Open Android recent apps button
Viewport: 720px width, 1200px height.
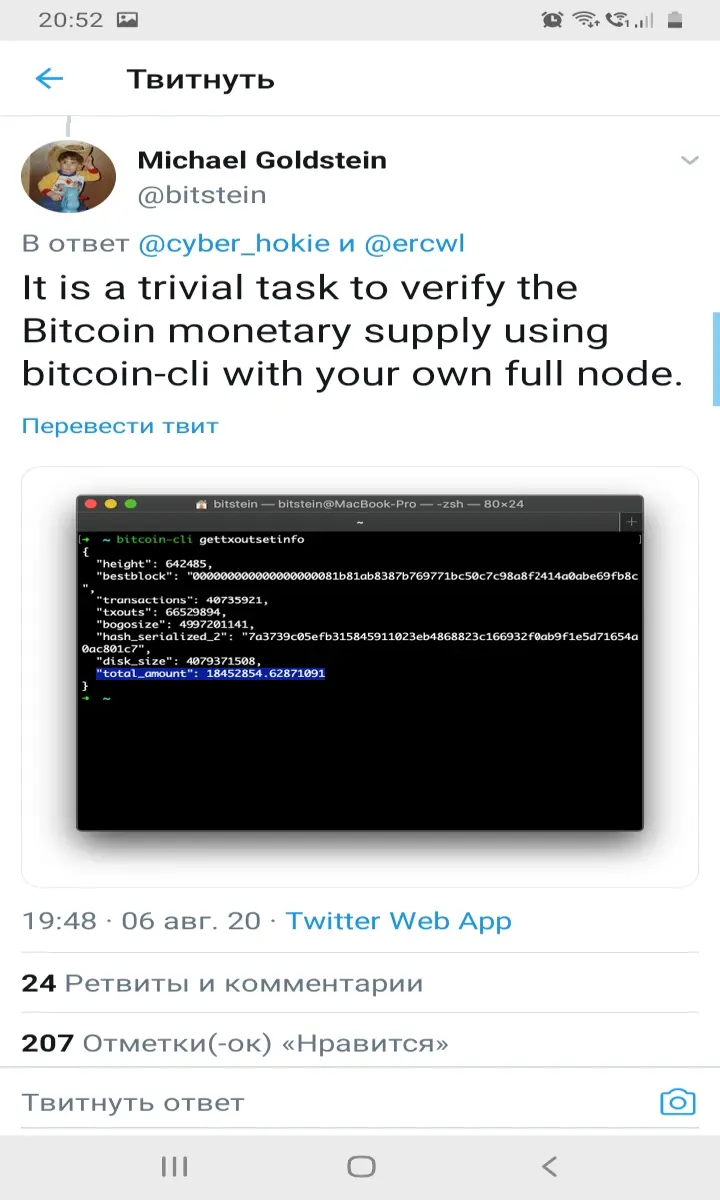174,1166
